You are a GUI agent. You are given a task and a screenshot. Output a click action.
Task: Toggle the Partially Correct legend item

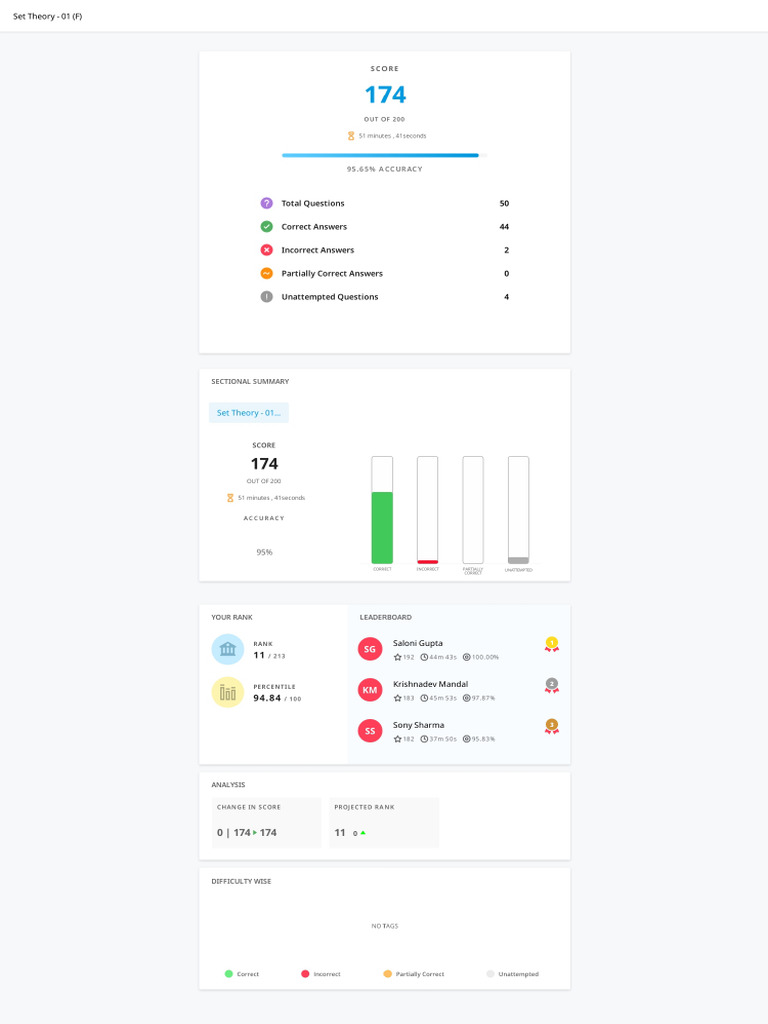(x=413, y=974)
